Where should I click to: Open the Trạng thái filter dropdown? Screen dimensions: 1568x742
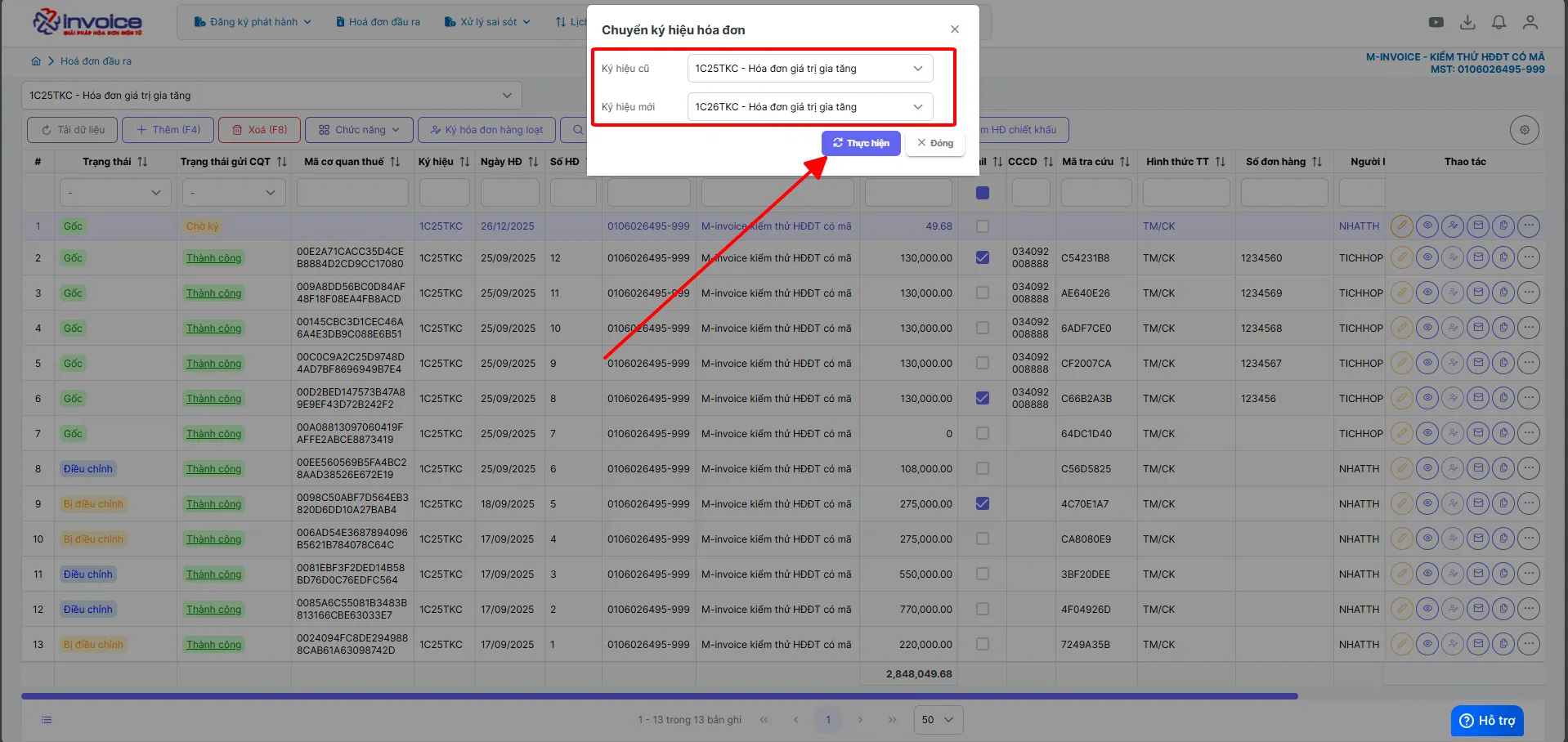click(115, 193)
